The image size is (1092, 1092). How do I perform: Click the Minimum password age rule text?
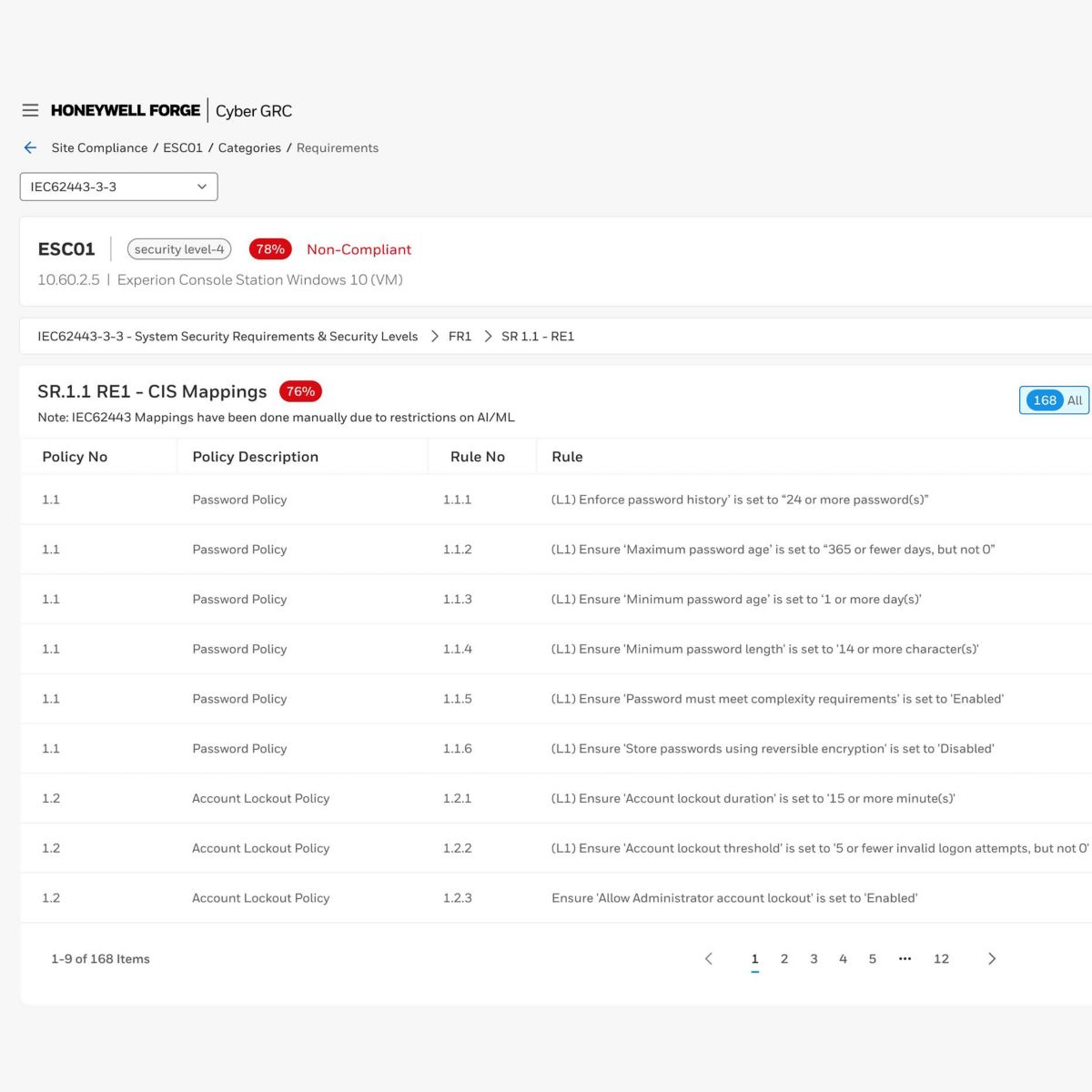click(736, 599)
